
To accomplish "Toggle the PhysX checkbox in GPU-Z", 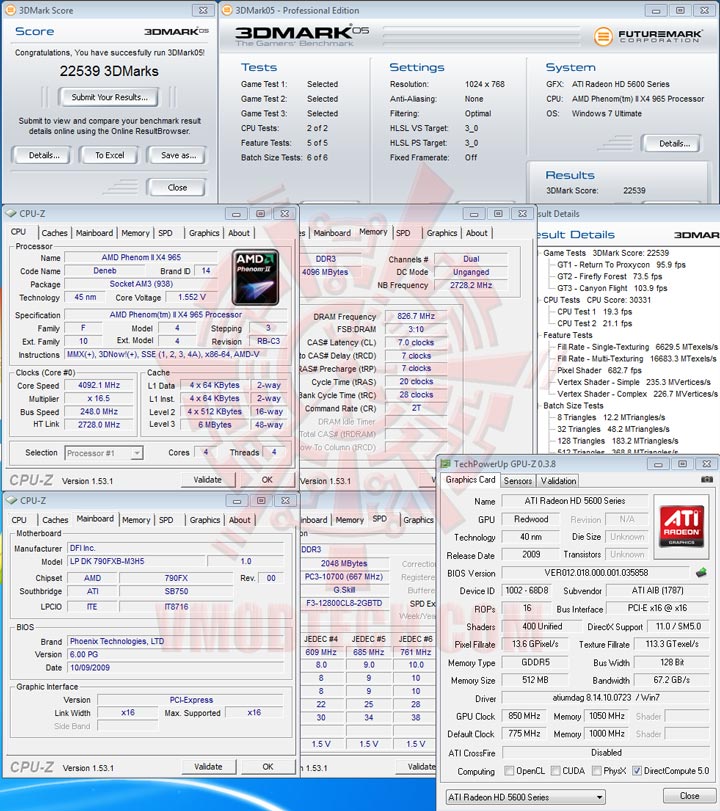I will coord(596,771).
